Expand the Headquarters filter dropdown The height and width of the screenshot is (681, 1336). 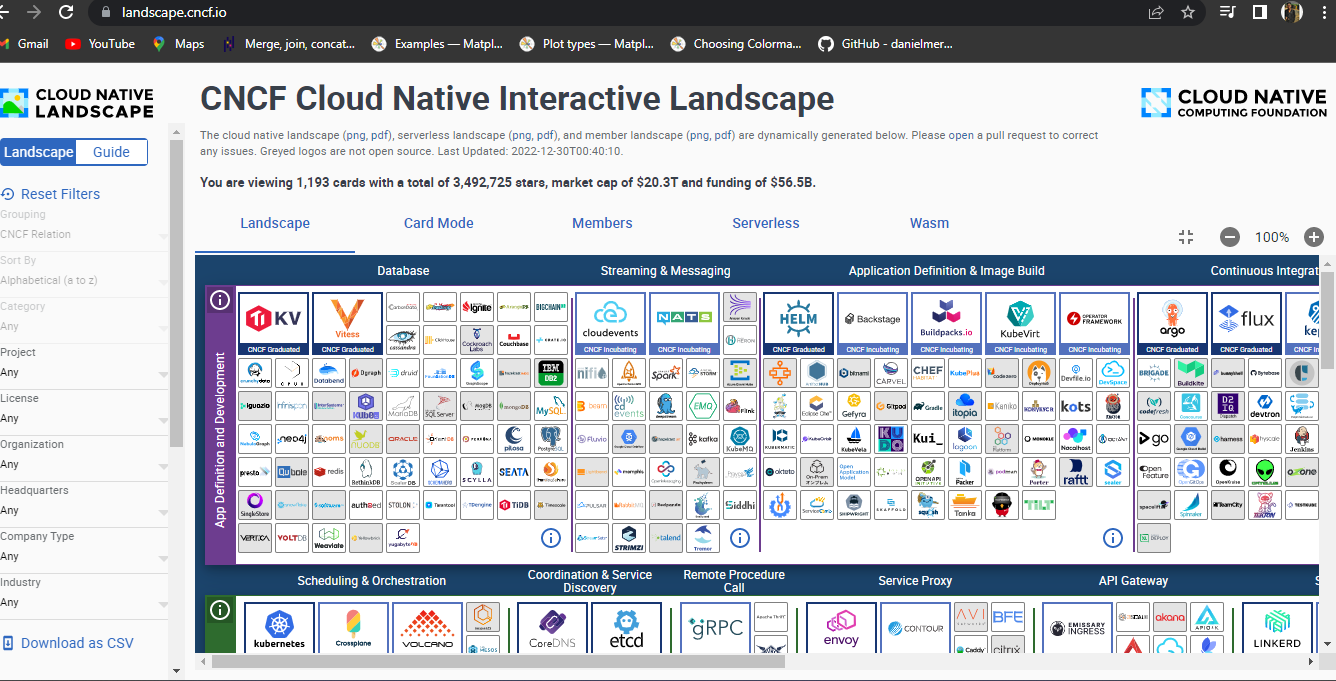[85, 510]
